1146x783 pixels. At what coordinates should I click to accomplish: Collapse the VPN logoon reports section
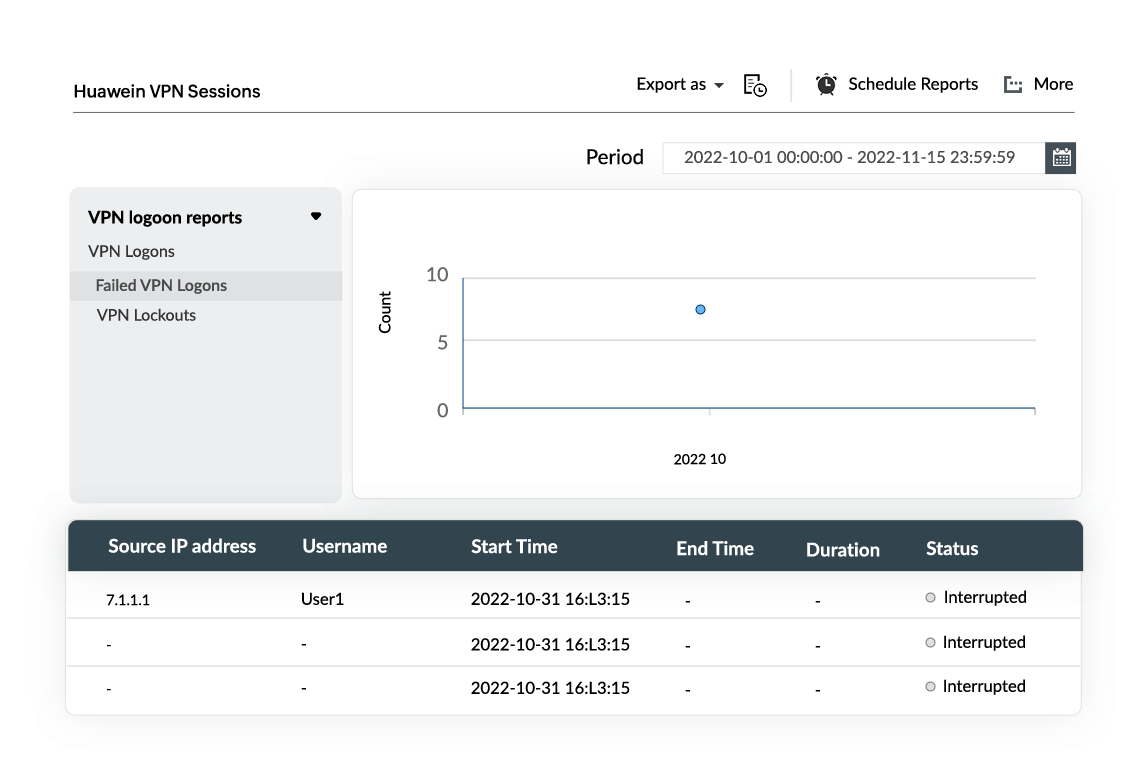316,216
